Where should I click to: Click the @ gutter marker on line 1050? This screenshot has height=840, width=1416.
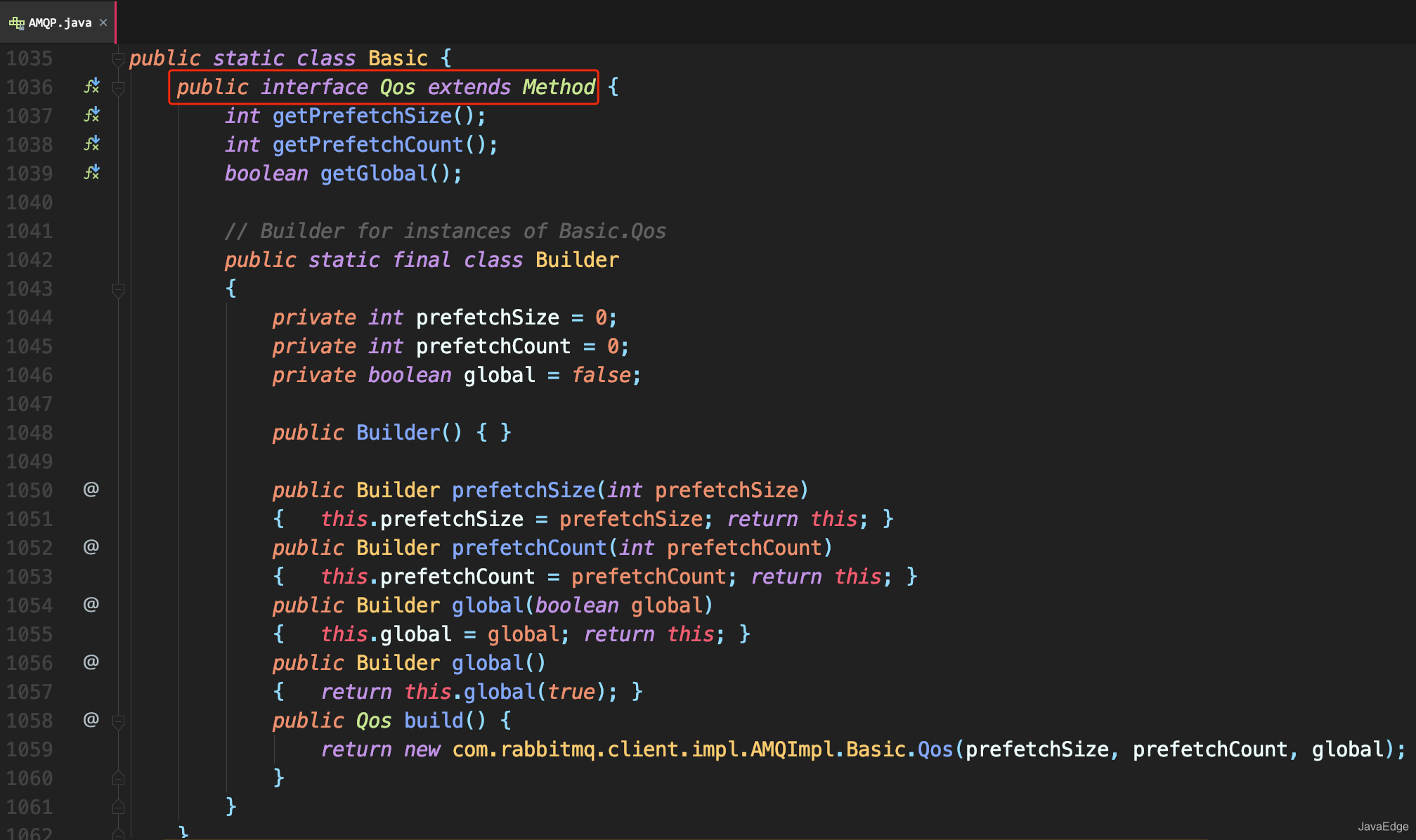[x=91, y=490]
